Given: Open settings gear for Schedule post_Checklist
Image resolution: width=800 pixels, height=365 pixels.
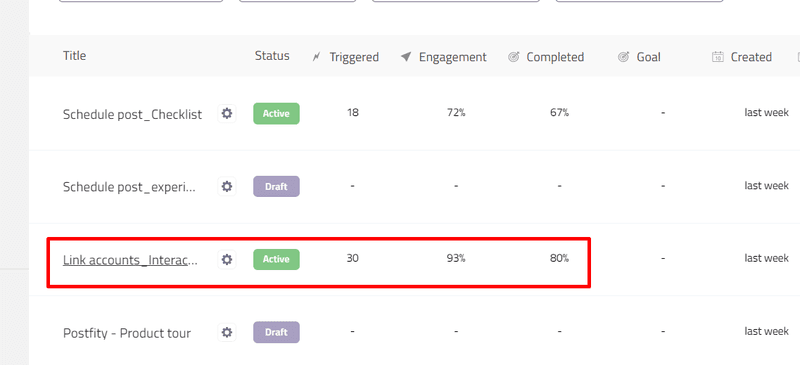Looking at the screenshot, I should [227, 113].
